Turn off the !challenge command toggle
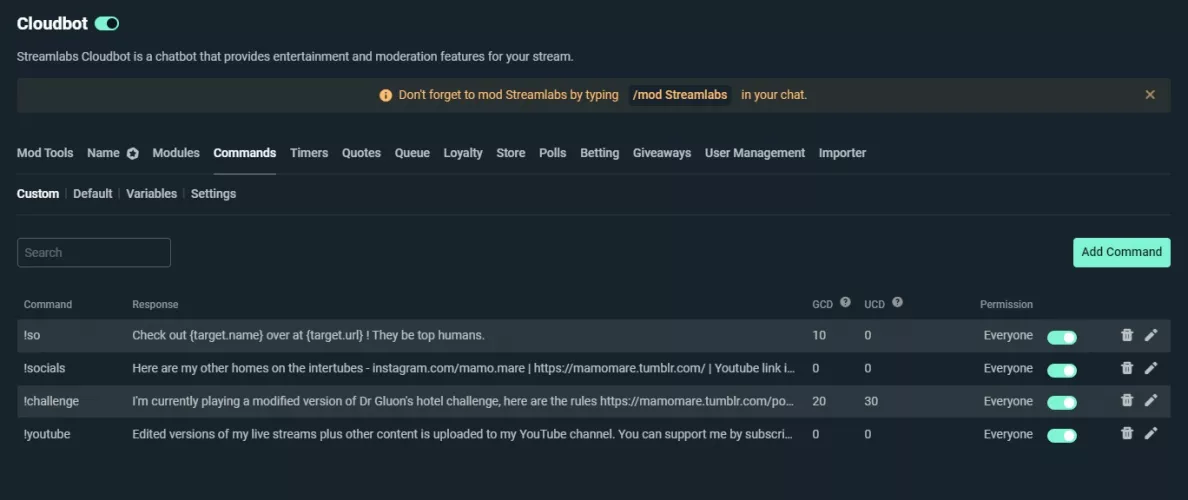The image size is (1188, 500). 1062,402
